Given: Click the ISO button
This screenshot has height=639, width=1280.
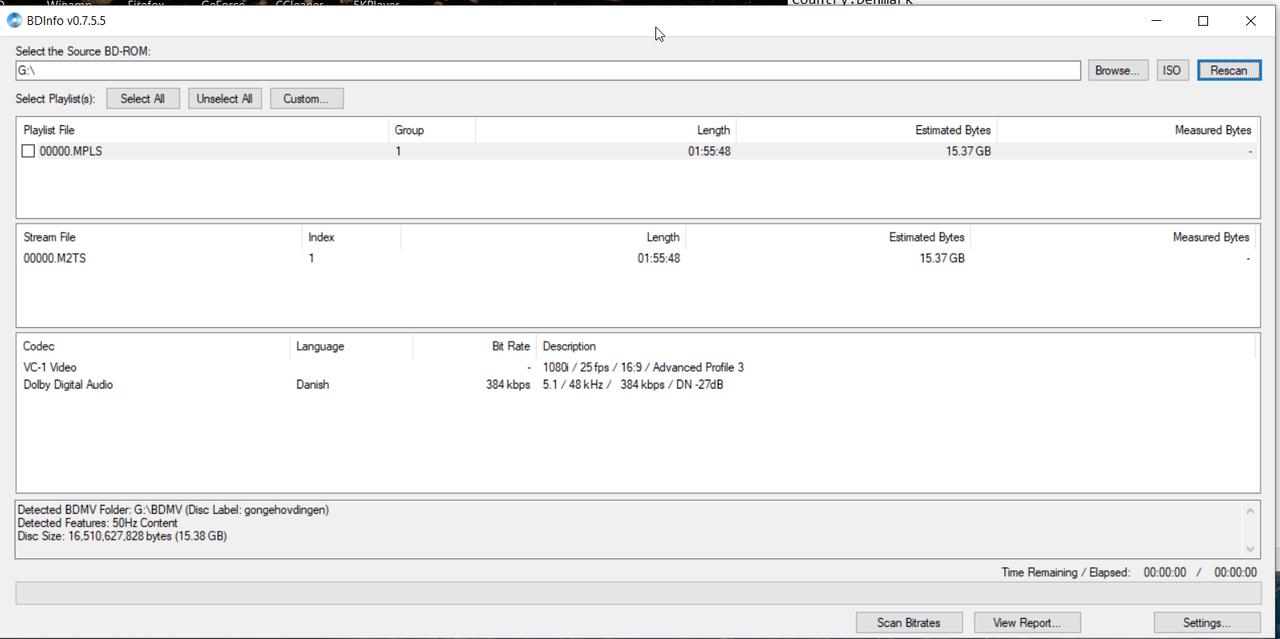Looking at the screenshot, I should pyautogui.click(x=1172, y=71).
